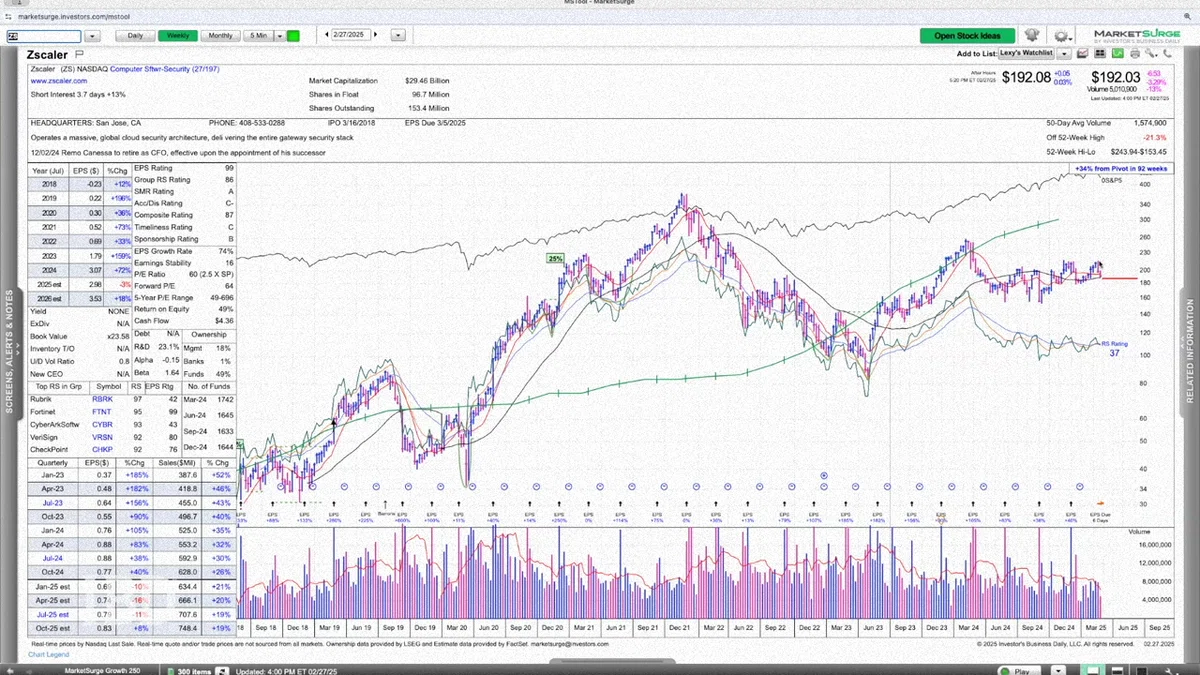Click the chart view icon beside watchlist dropdown
The width and height of the screenshot is (1200, 675).
click(x=1083, y=53)
